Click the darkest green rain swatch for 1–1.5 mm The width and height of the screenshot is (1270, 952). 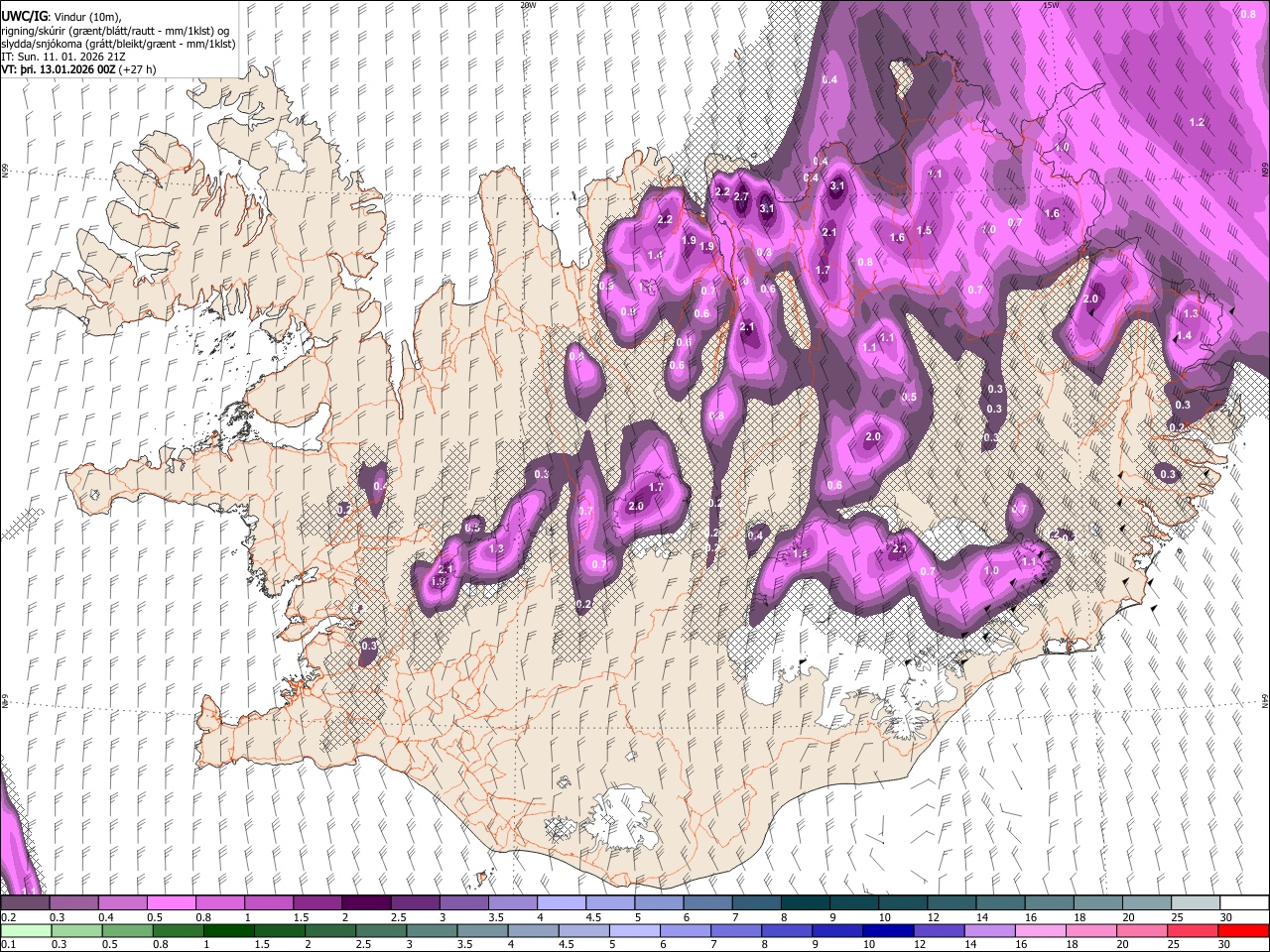[x=228, y=930]
